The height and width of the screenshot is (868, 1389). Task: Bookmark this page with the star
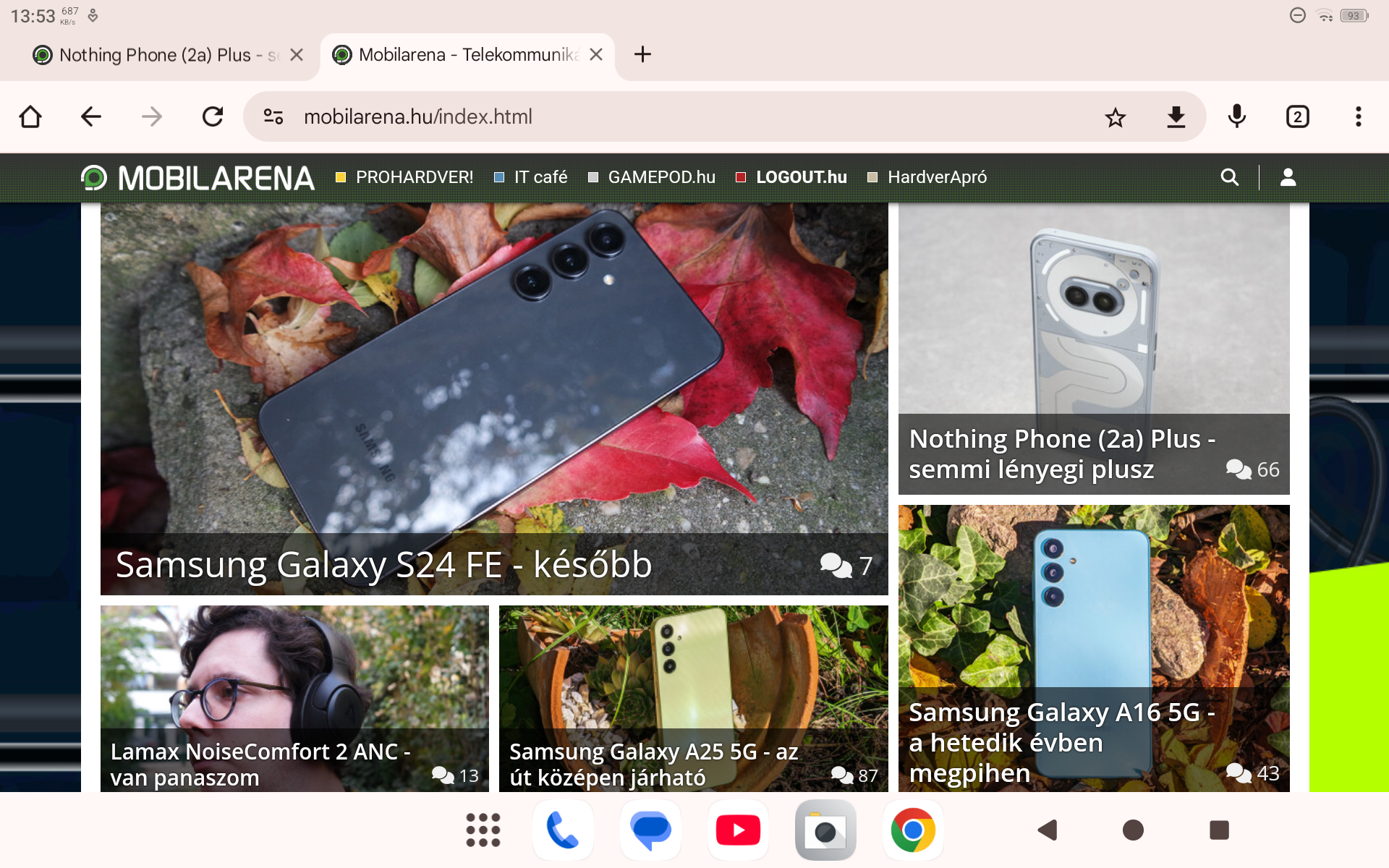click(x=1116, y=117)
